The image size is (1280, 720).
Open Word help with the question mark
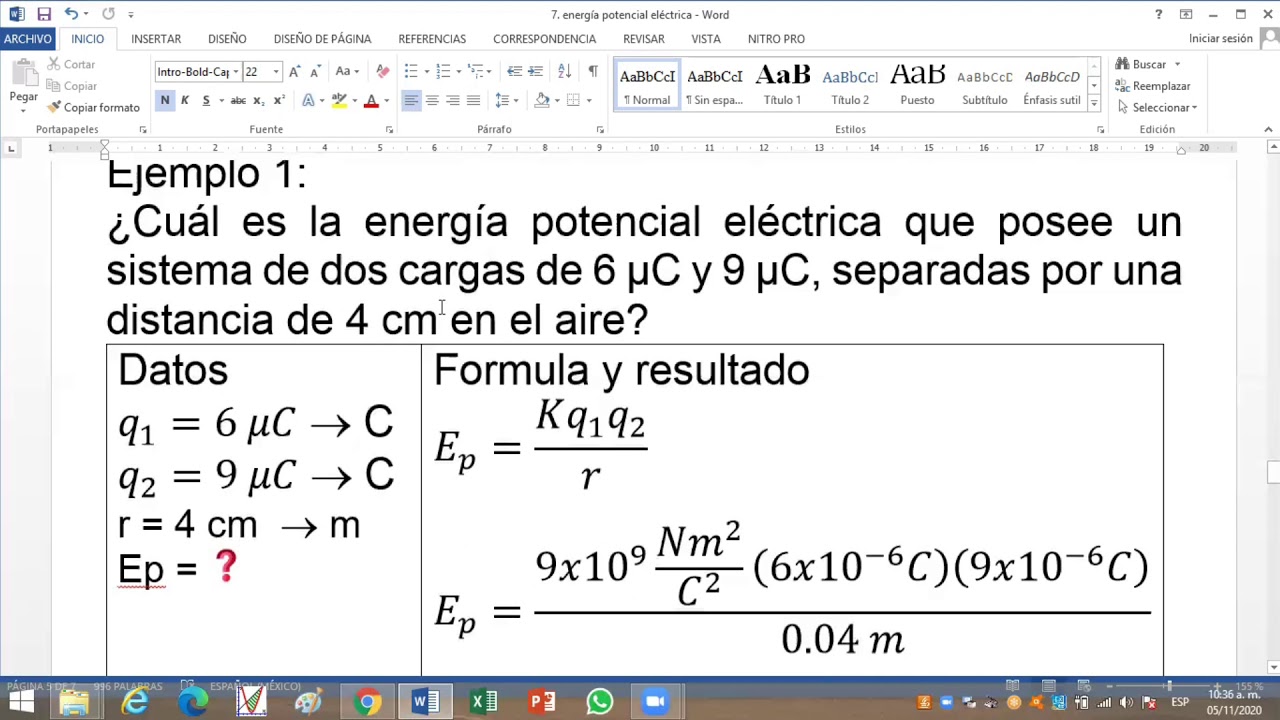coord(1158,14)
